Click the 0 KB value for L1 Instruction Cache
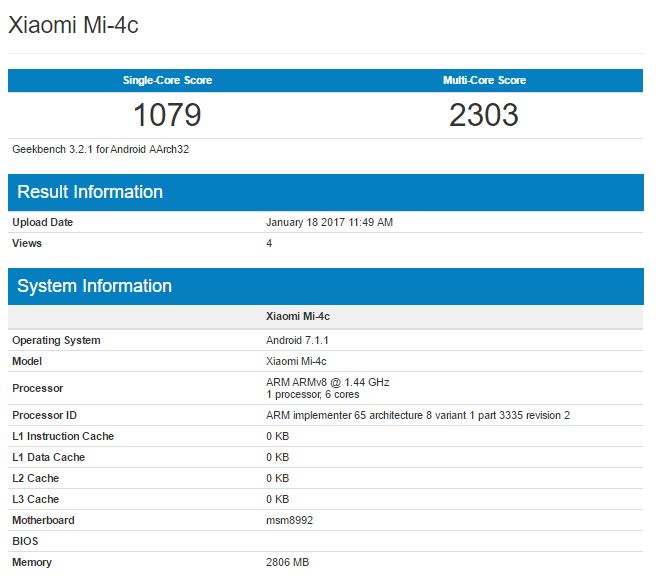This screenshot has height=580, width=656. pyautogui.click(x=277, y=436)
